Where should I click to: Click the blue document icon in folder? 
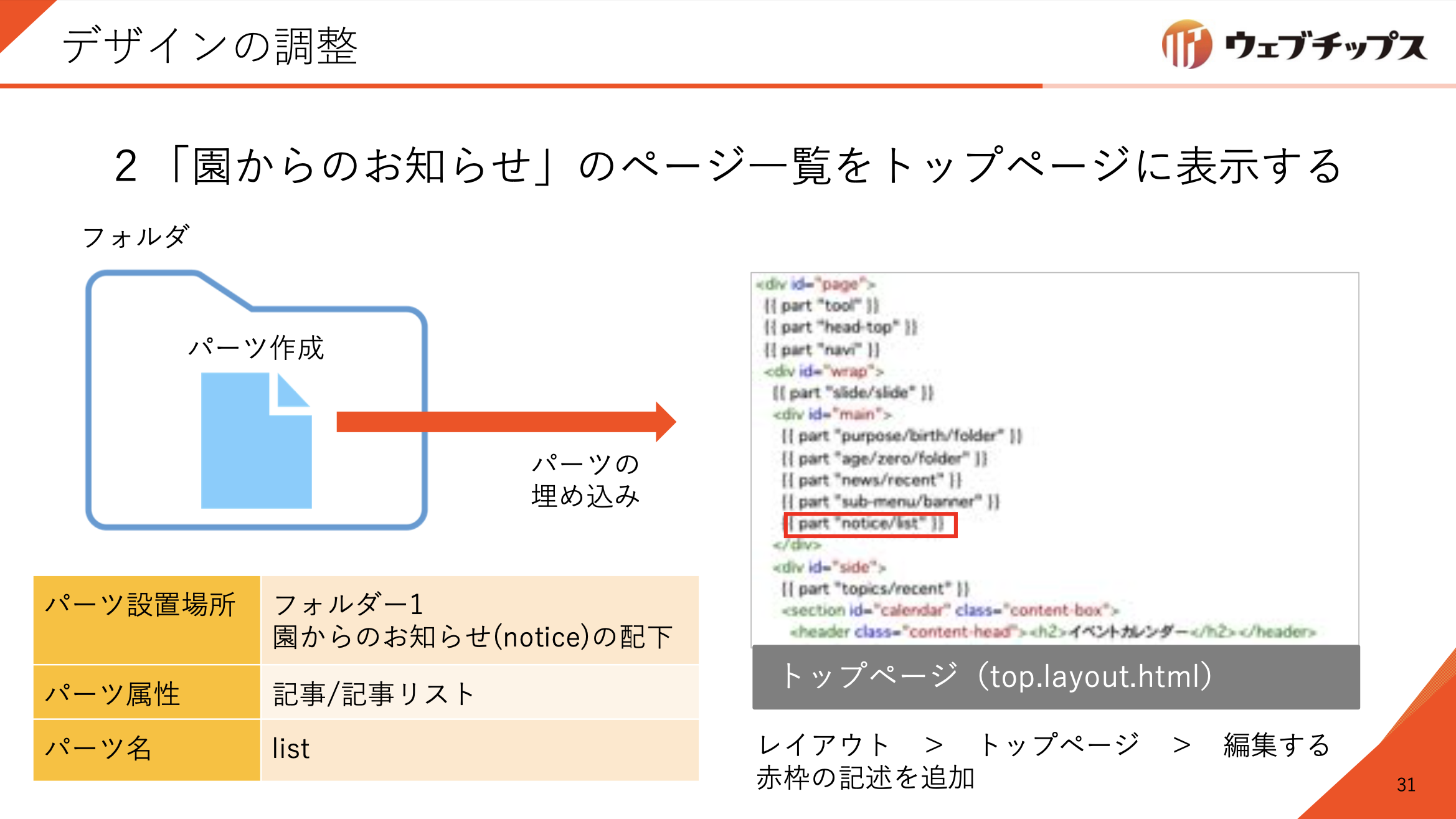256,440
